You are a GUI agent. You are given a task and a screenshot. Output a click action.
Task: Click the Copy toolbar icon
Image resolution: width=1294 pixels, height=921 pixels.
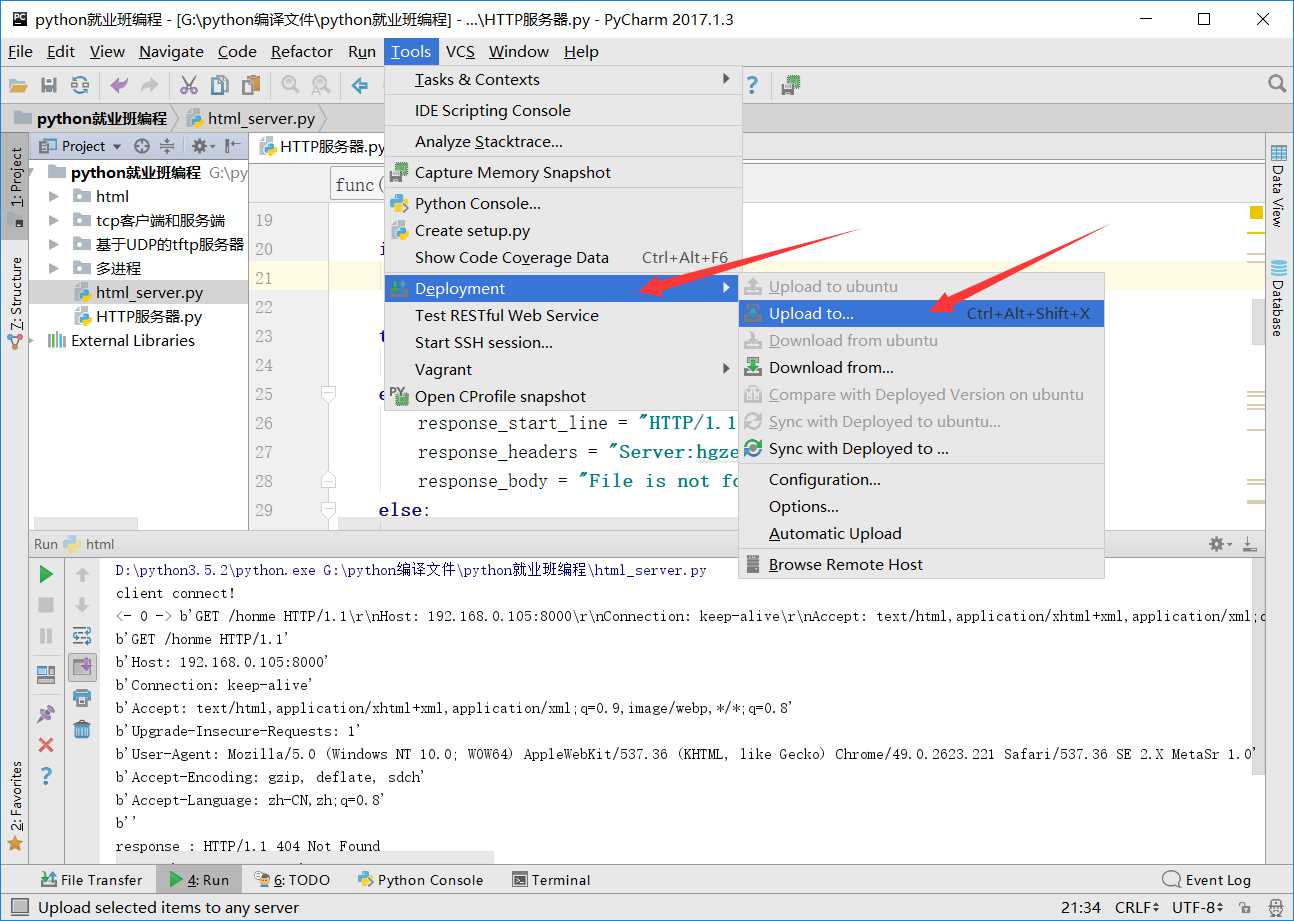coord(220,86)
